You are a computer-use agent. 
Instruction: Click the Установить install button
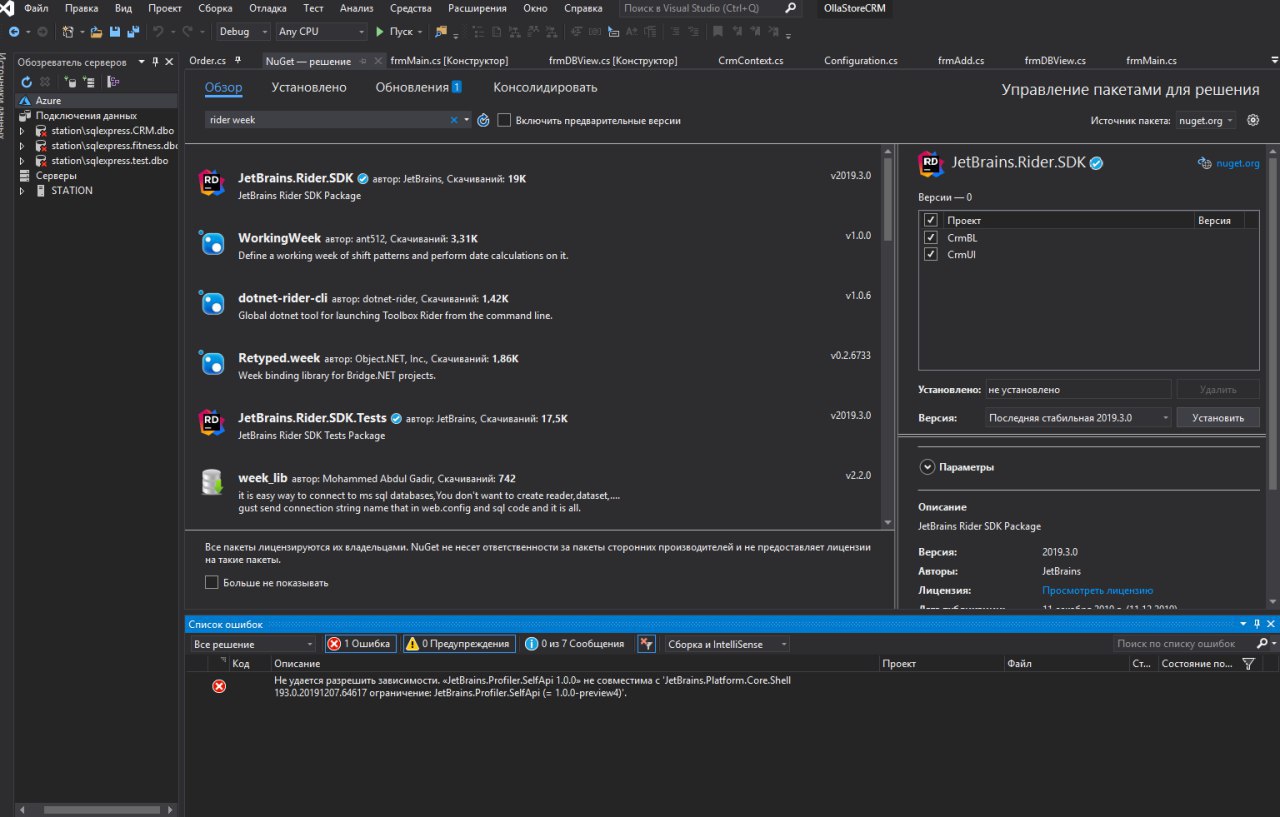pyautogui.click(x=1217, y=418)
